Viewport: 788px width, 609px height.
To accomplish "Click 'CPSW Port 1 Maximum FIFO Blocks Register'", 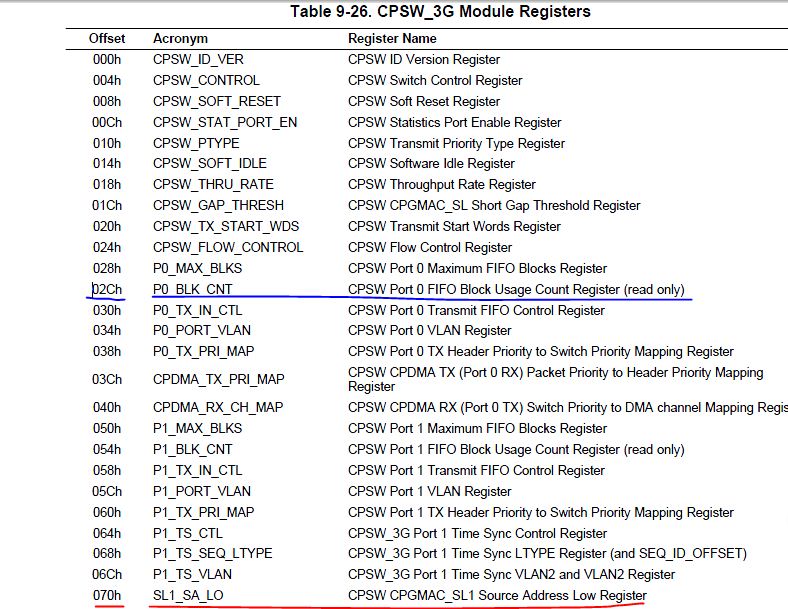I will pos(477,429).
